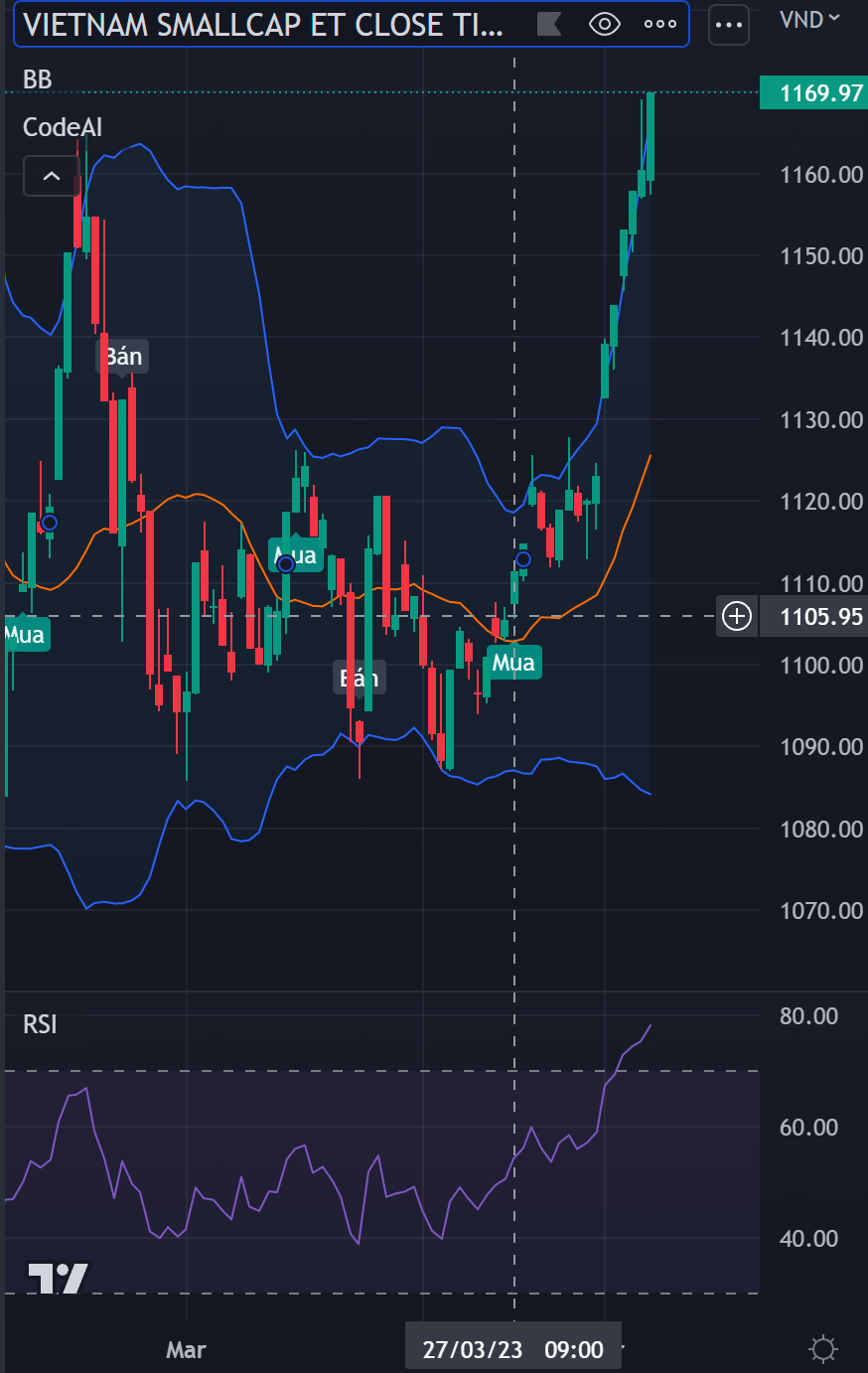Click the RSI 60.00 axis label
Screen dimensions: 868x1373
click(808, 1128)
